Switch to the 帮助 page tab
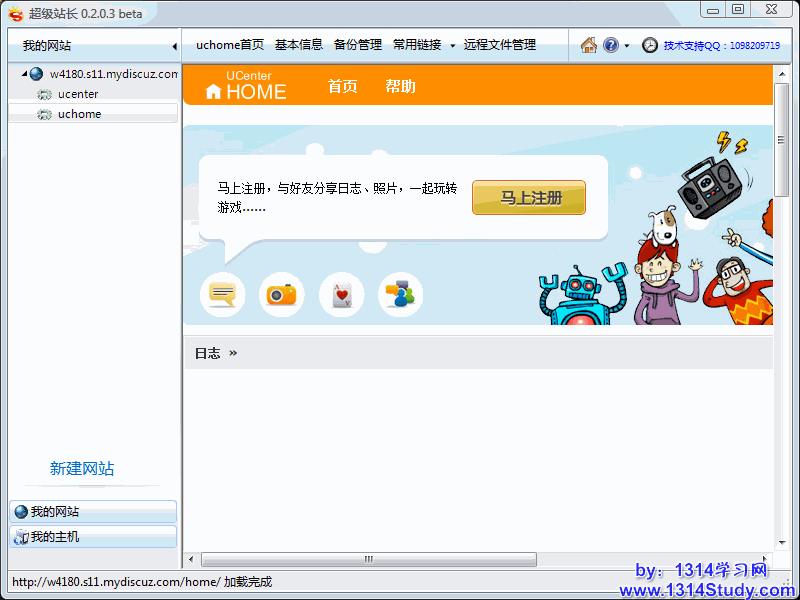The image size is (800, 600). [x=400, y=86]
